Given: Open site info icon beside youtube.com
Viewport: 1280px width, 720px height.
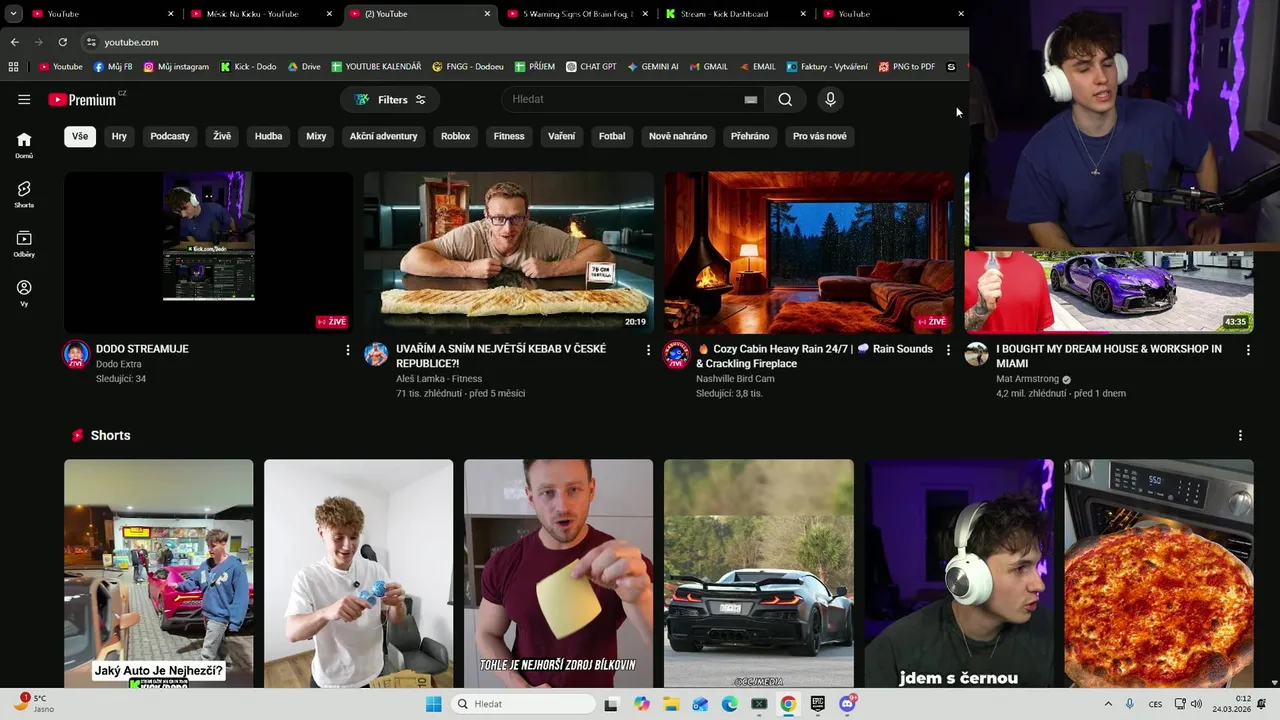Looking at the screenshot, I should [91, 42].
